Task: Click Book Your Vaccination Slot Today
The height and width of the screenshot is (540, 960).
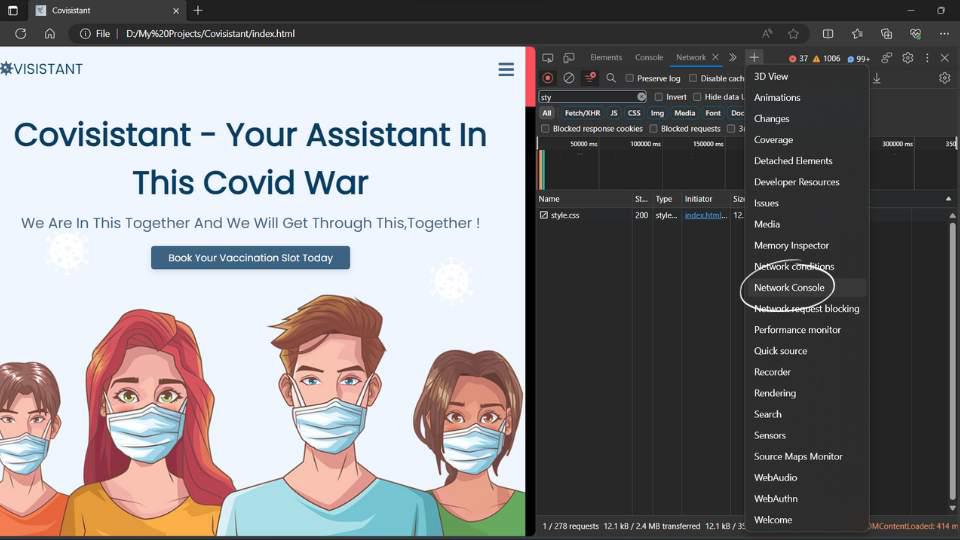Action: click(x=250, y=258)
